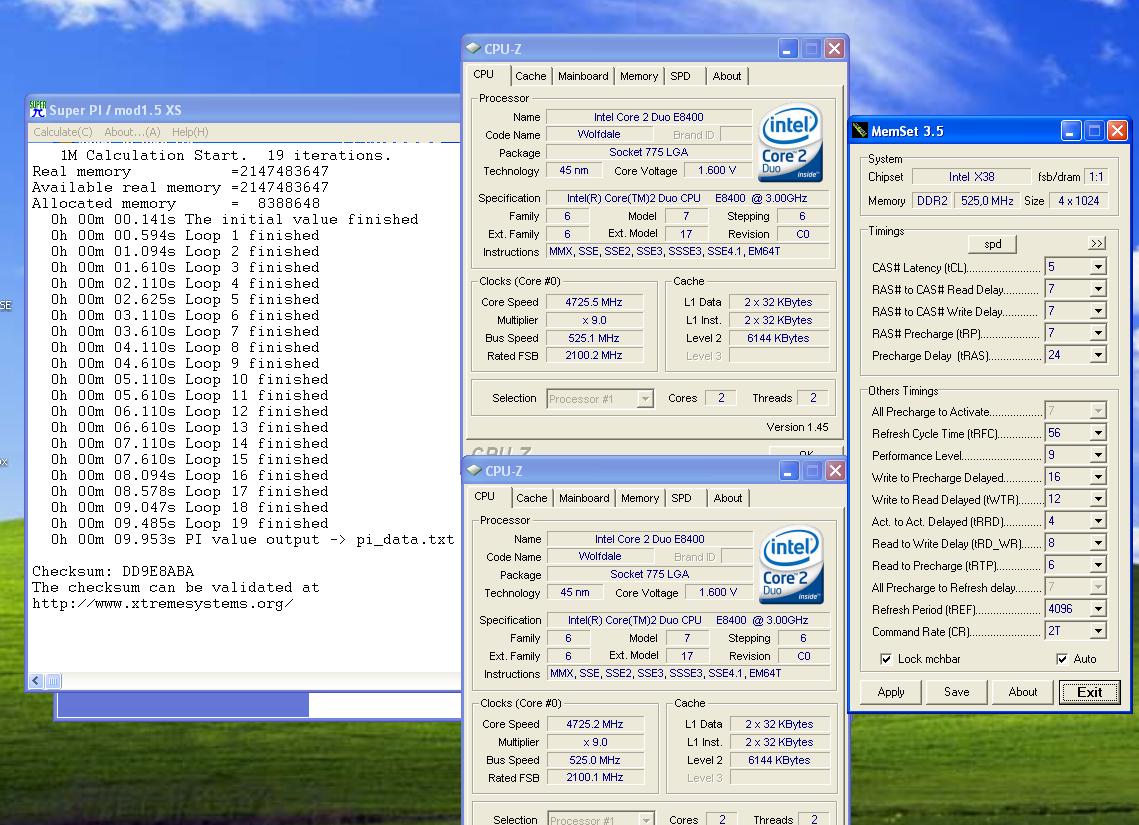Viewport: 1139px width, 825px height.
Task: Click Level 2 cache 6144 KBytes in upper CPU-Z
Action: (x=778, y=338)
